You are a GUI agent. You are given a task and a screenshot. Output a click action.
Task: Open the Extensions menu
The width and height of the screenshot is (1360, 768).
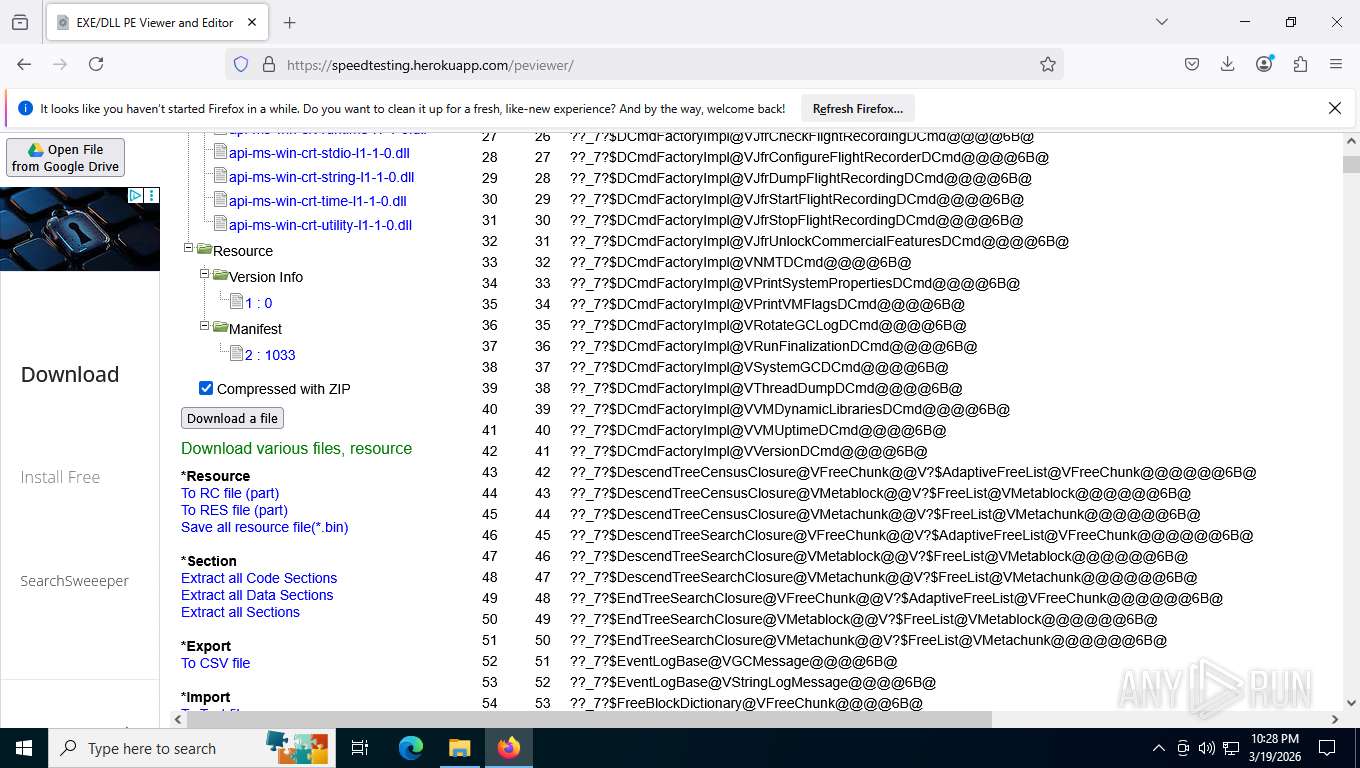click(1300, 64)
